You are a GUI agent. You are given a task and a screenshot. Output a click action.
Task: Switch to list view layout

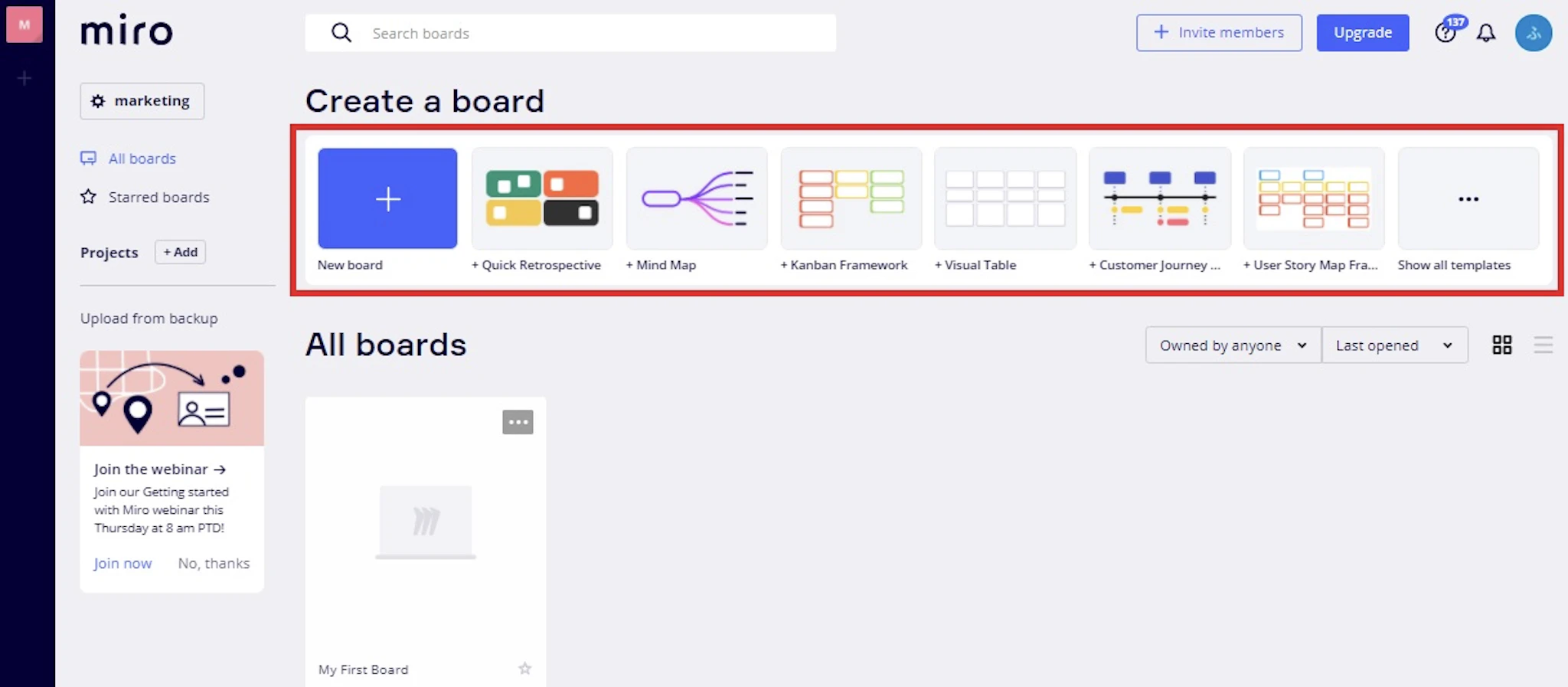[1543, 345]
